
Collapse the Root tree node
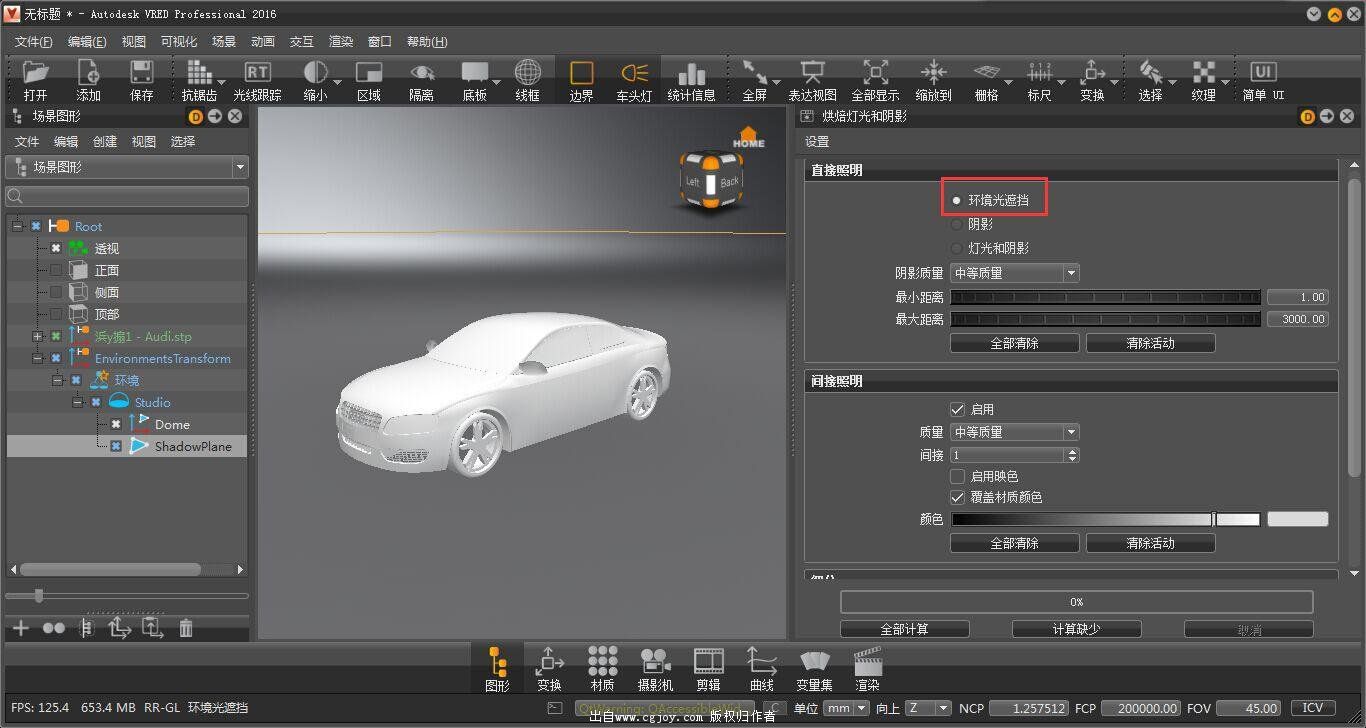(x=17, y=226)
